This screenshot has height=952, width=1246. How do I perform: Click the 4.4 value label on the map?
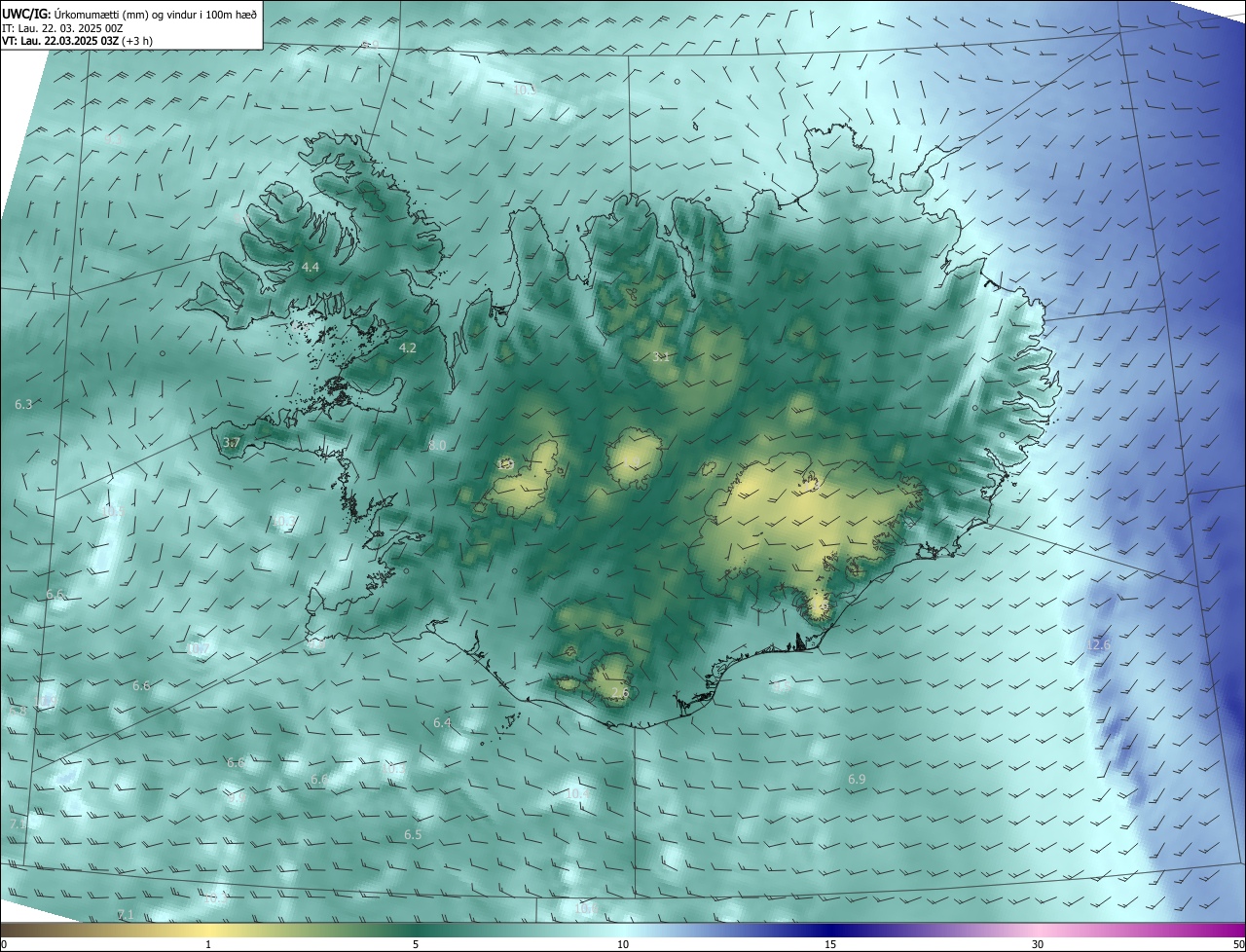(x=311, y=267)
